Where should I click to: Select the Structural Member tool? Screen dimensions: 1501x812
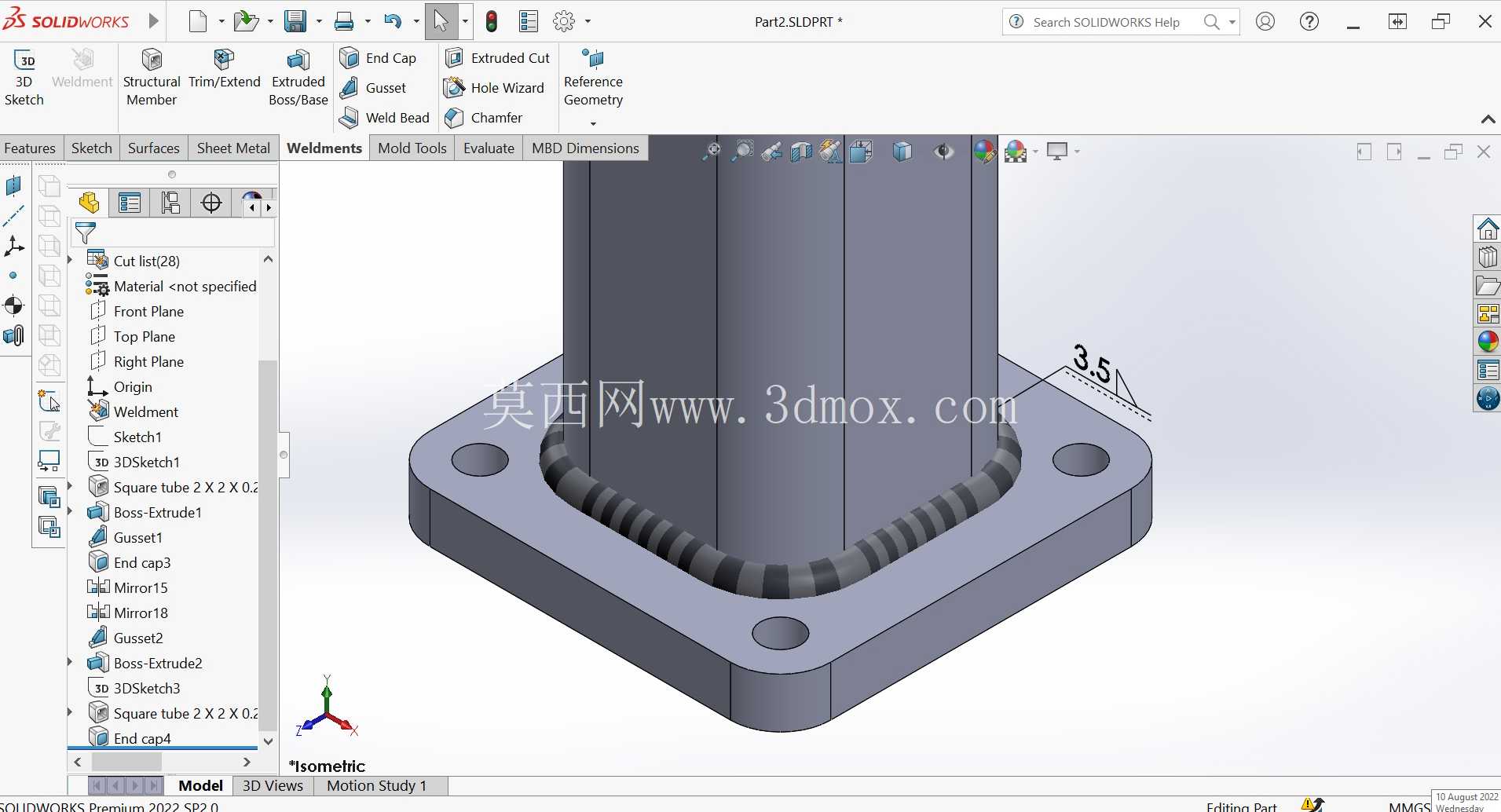152,77
